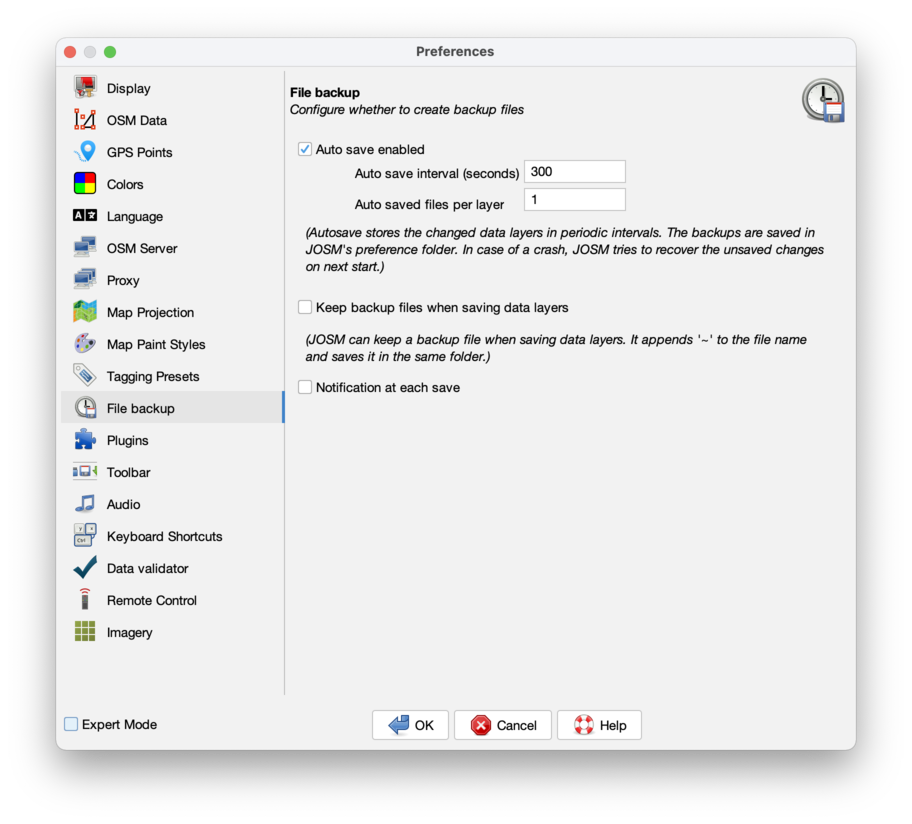Enable Keep backup files when saving data layers
Screen dimensions: 912x824
(304, 307)
